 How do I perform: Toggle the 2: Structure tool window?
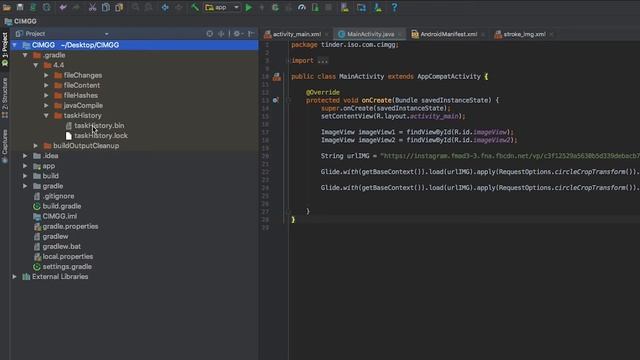point(4,98)
